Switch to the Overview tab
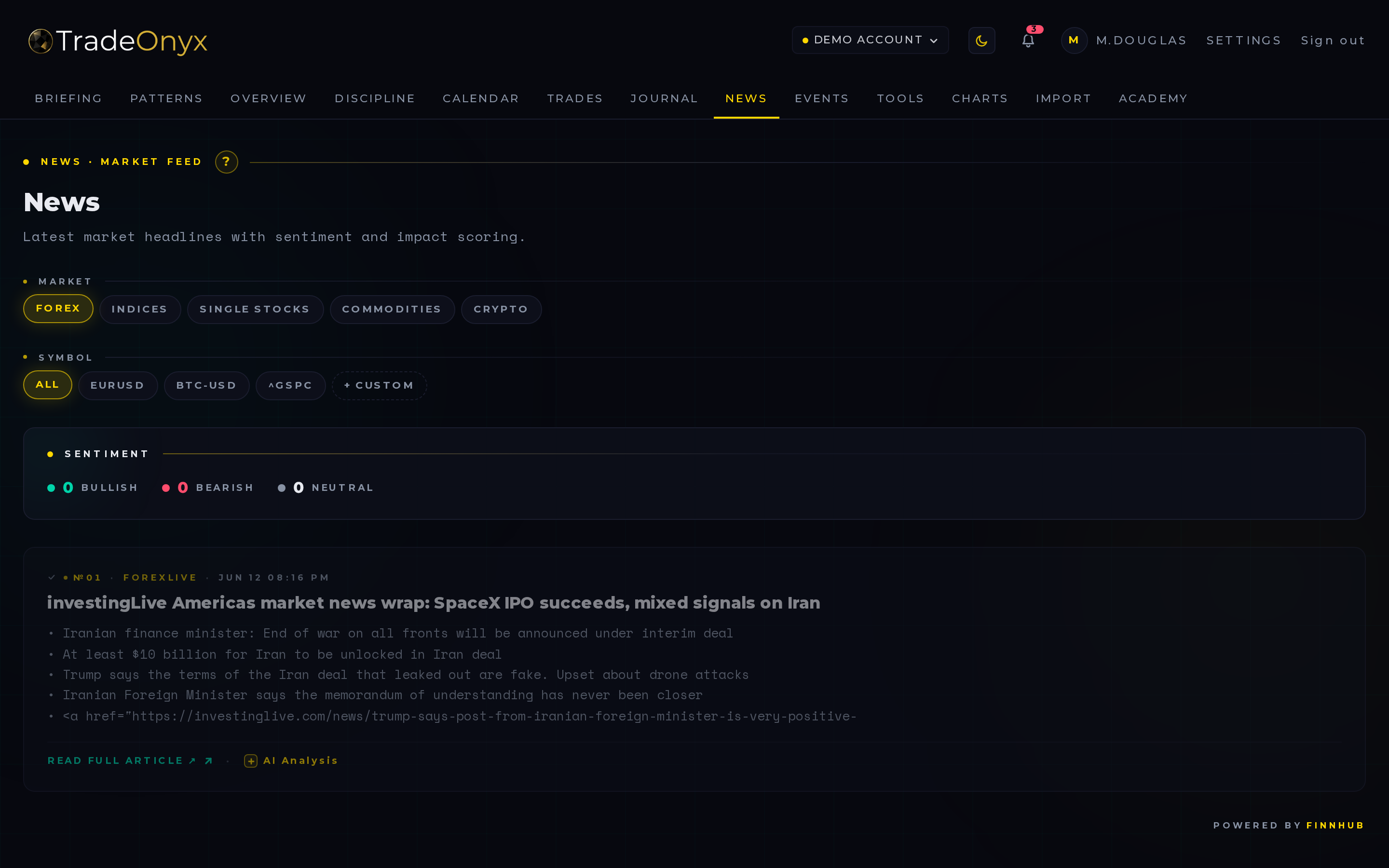This screenshot has width=1389, height=868. click(x=269, y=98)
